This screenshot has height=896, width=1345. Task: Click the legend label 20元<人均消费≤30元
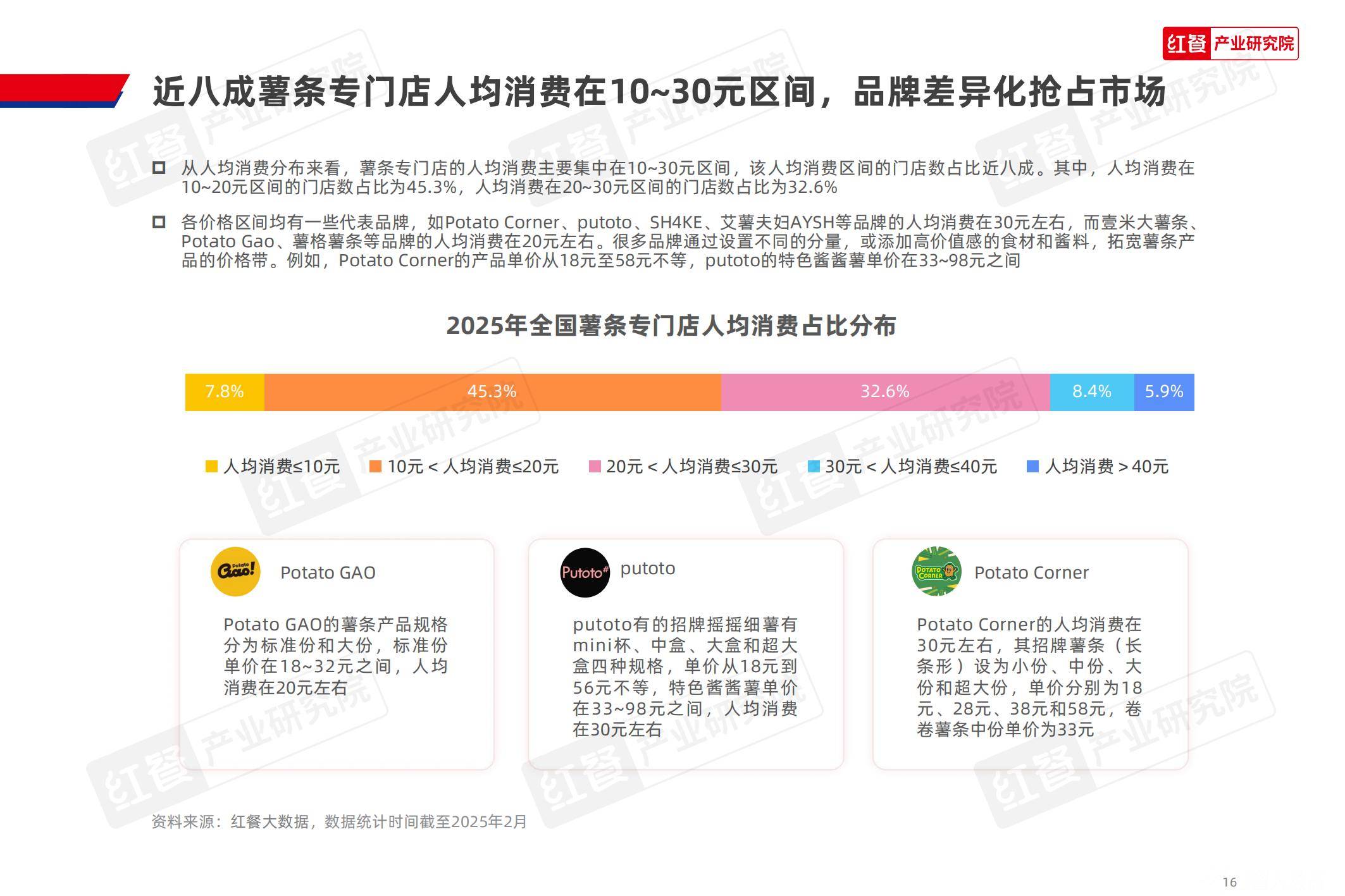692,467
